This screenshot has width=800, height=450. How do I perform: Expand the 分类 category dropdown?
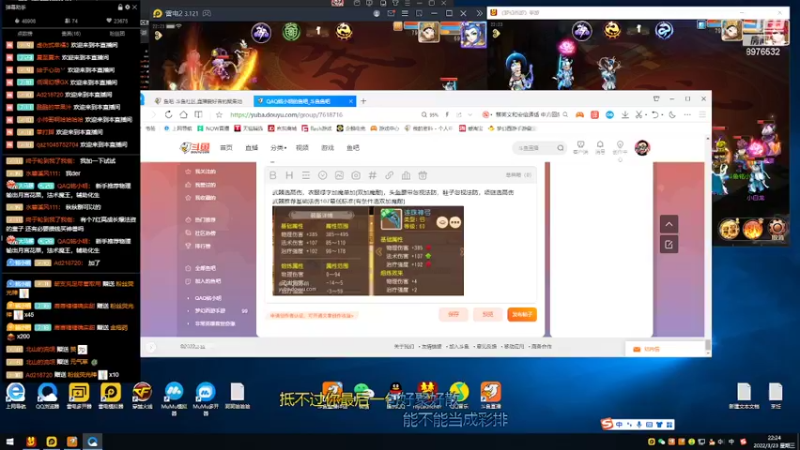point(278,148)
